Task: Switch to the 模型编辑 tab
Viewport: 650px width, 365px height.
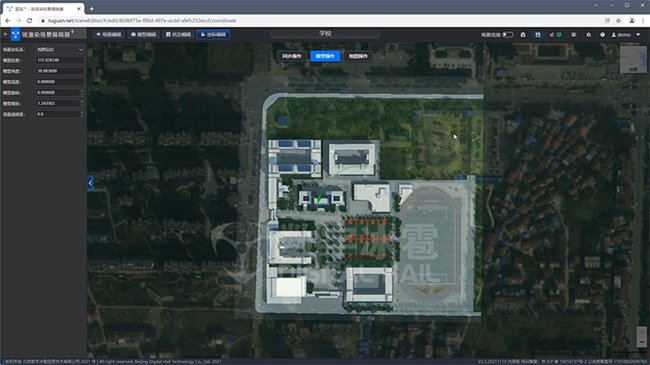Action: click(x=143, y=34)
